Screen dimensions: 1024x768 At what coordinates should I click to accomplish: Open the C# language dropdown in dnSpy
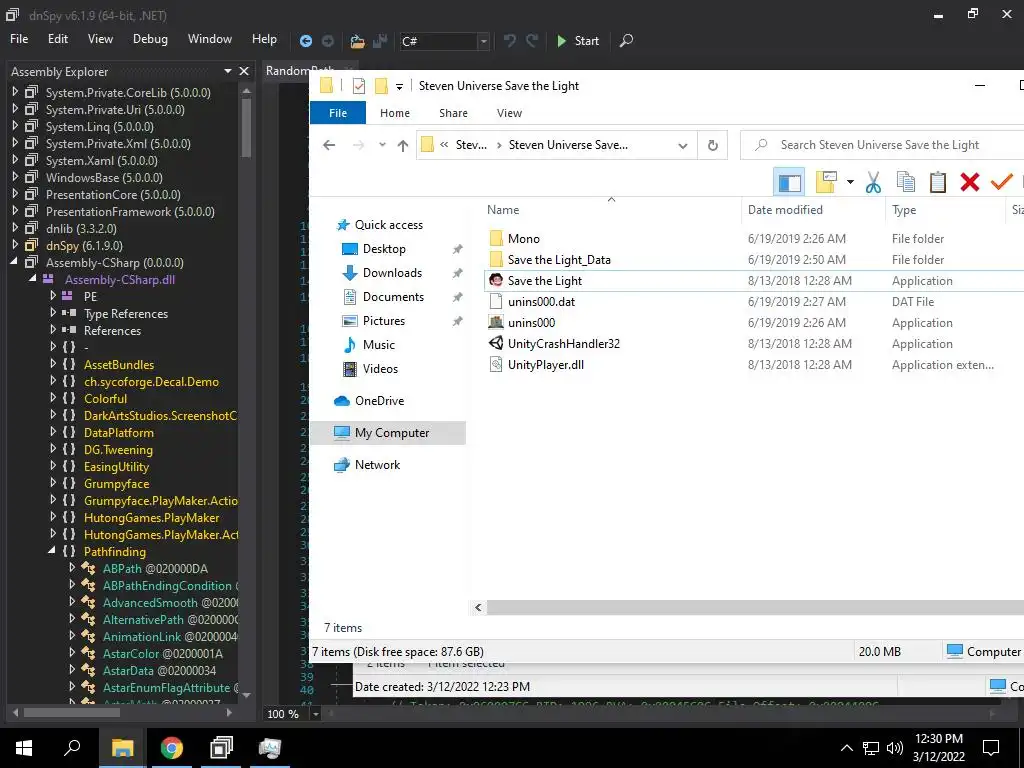click(483, 41)
